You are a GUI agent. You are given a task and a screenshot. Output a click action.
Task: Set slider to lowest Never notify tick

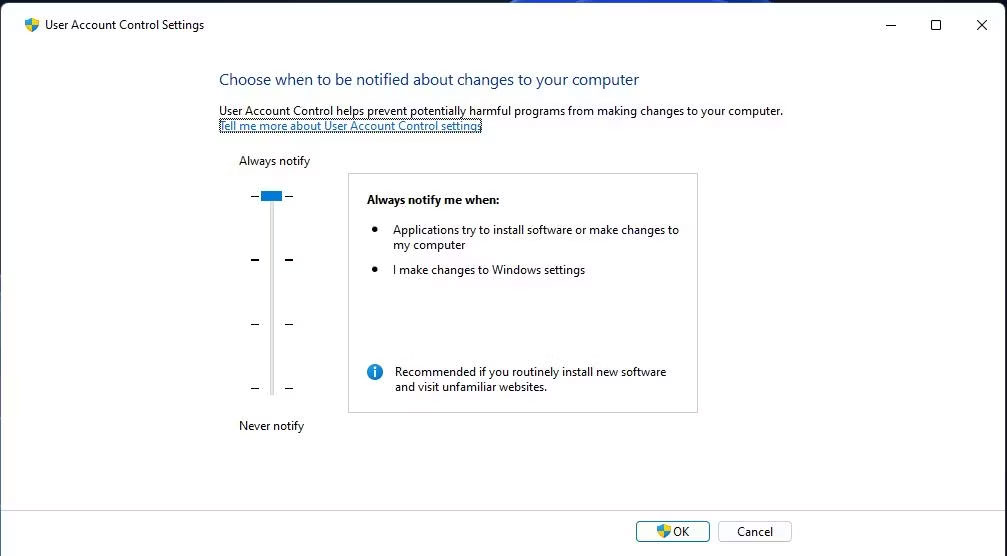click(x=272, y=388)
